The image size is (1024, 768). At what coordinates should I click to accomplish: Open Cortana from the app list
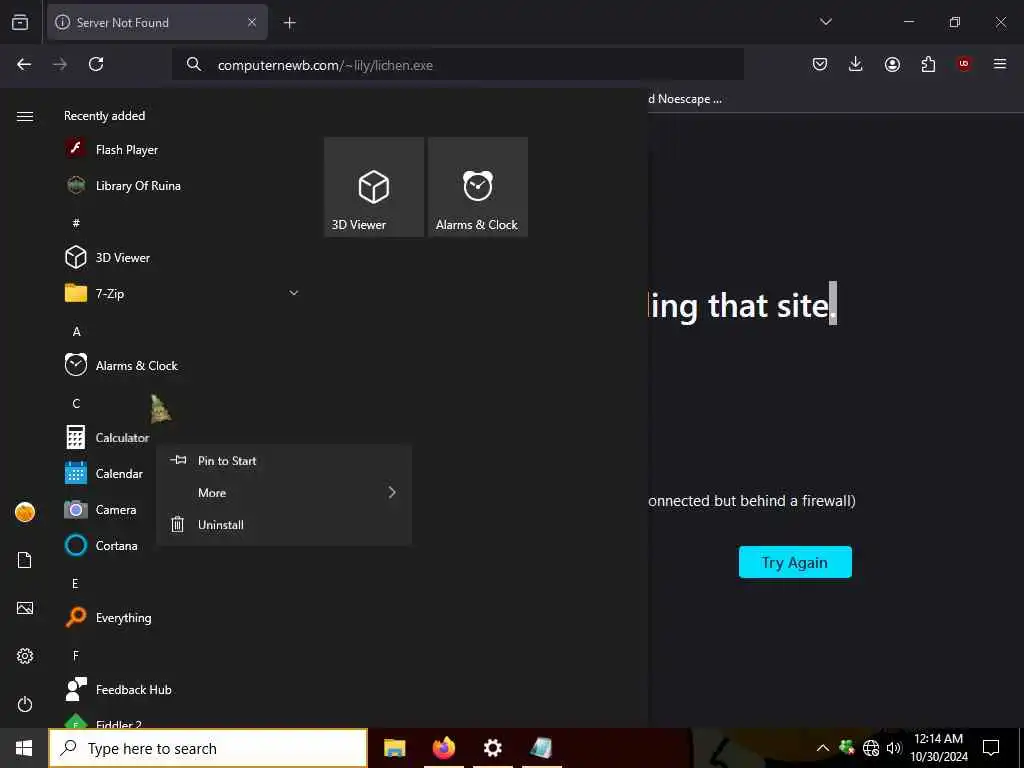click(101, 545)
